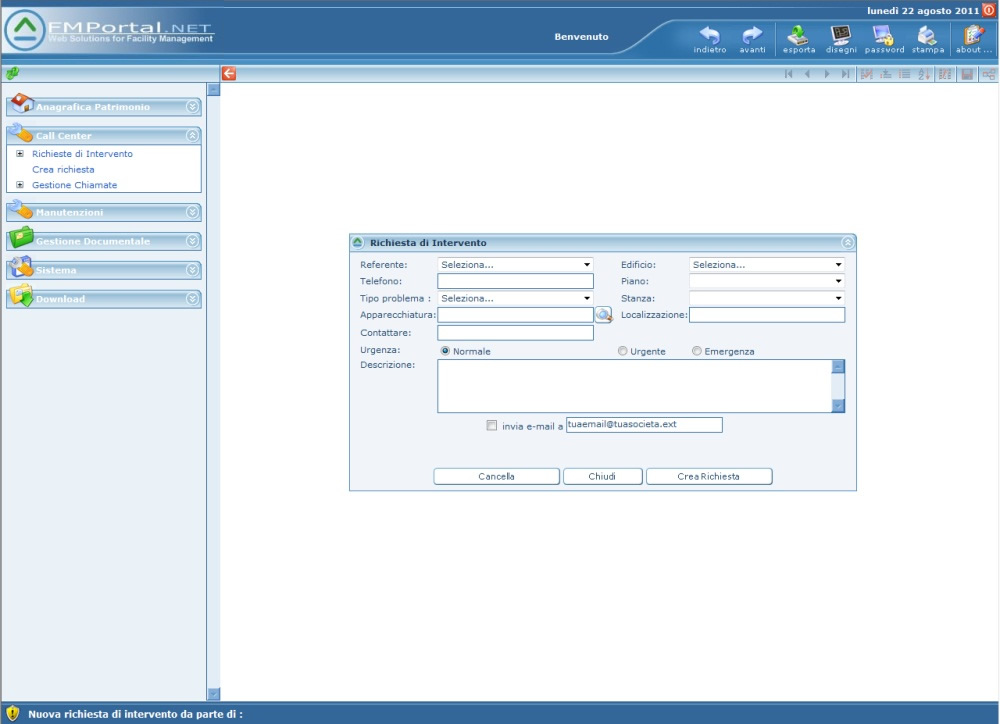This screenshot has height=724, width=1000.
Task: Open the Anagrafica Patrimonio menu section
Action: (104, 107)
